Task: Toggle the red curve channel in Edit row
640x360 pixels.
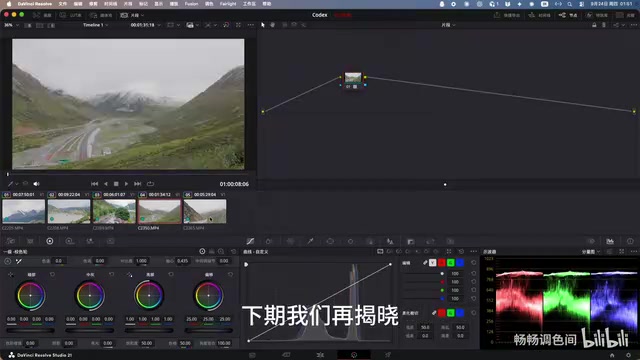Action: click(x=442, y=263)
